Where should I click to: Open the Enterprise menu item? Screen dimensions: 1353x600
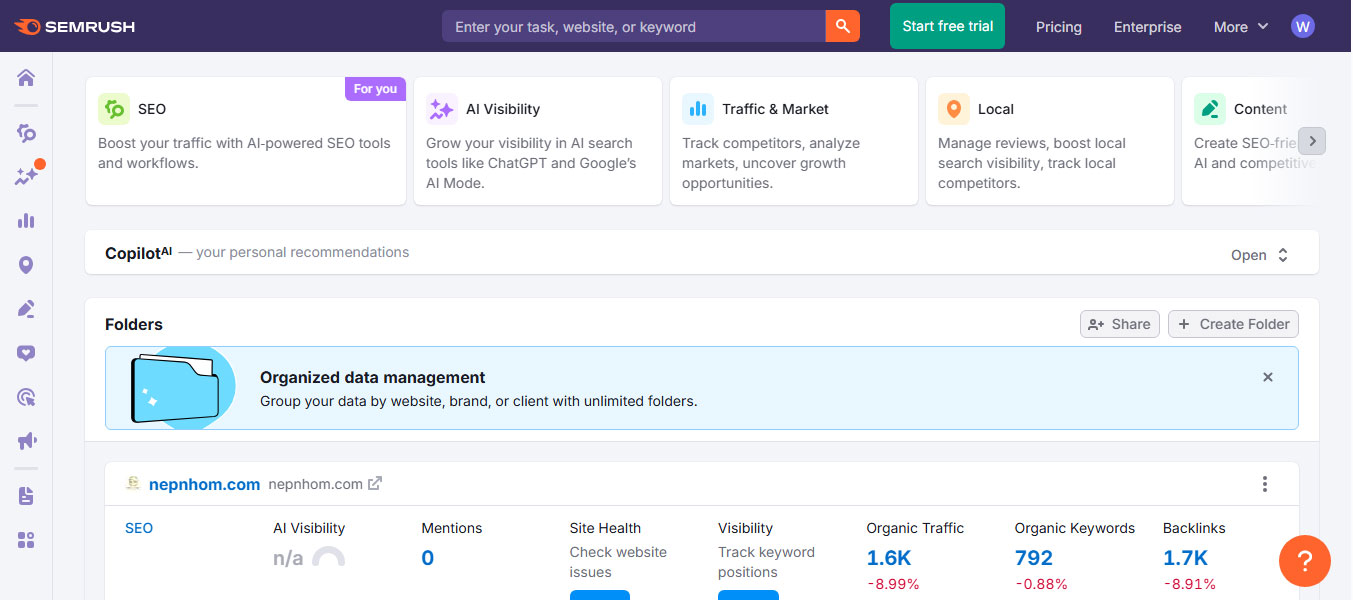tap(1147, 27)
